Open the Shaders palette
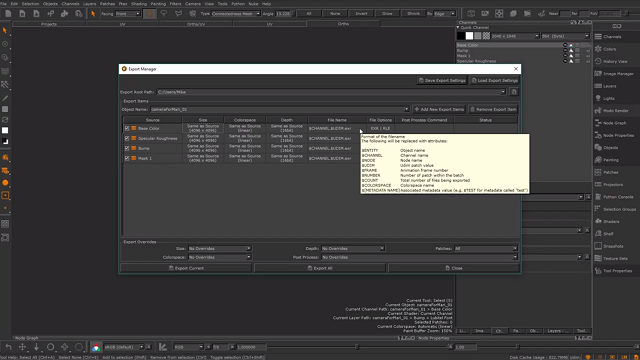 click(611, 222)
